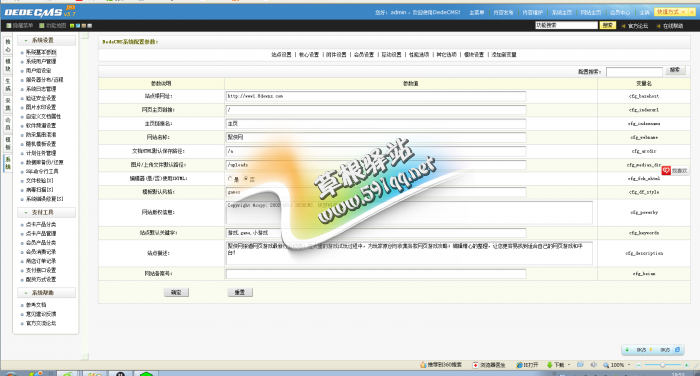Click the 浏览器医生 red cross icon
The height and width of the screenshot is (376, 700).
pyautogui.click(x=475, y=365)
